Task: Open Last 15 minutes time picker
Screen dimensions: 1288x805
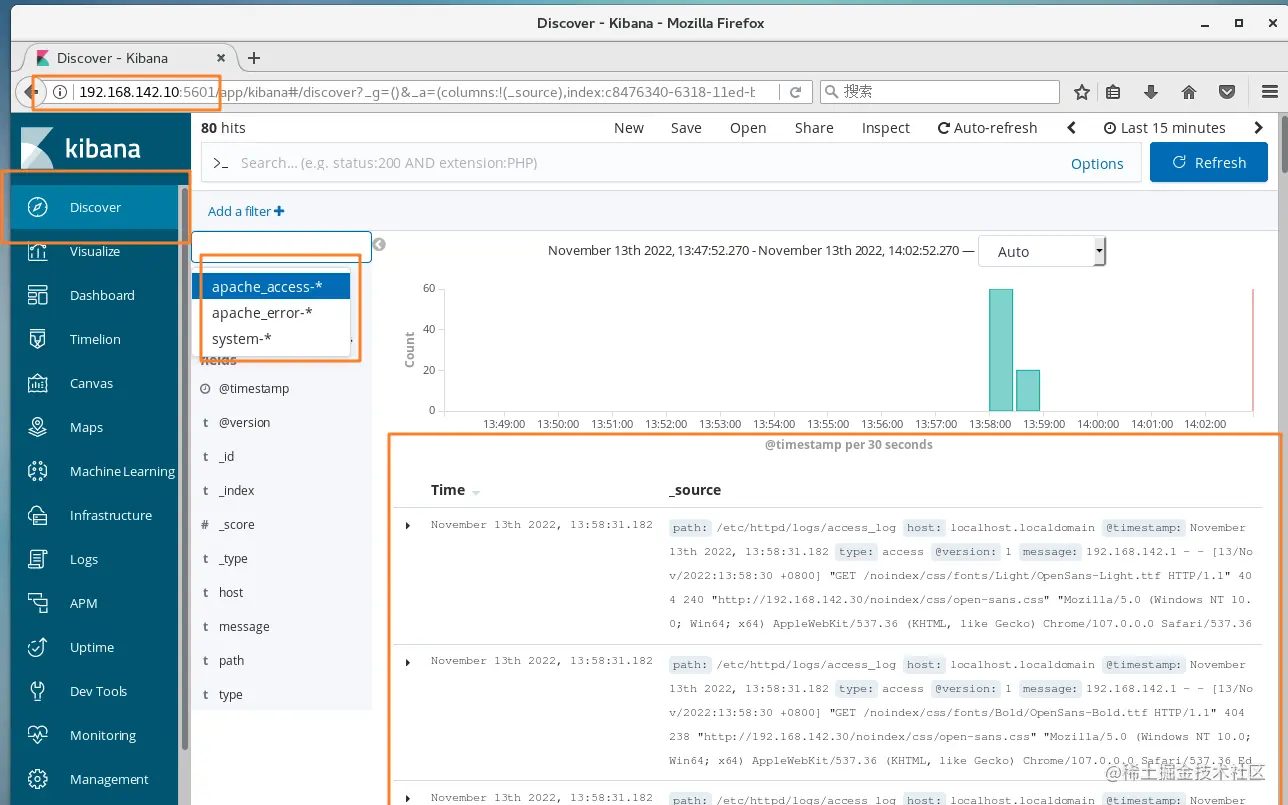Action: click(1165, 128)
